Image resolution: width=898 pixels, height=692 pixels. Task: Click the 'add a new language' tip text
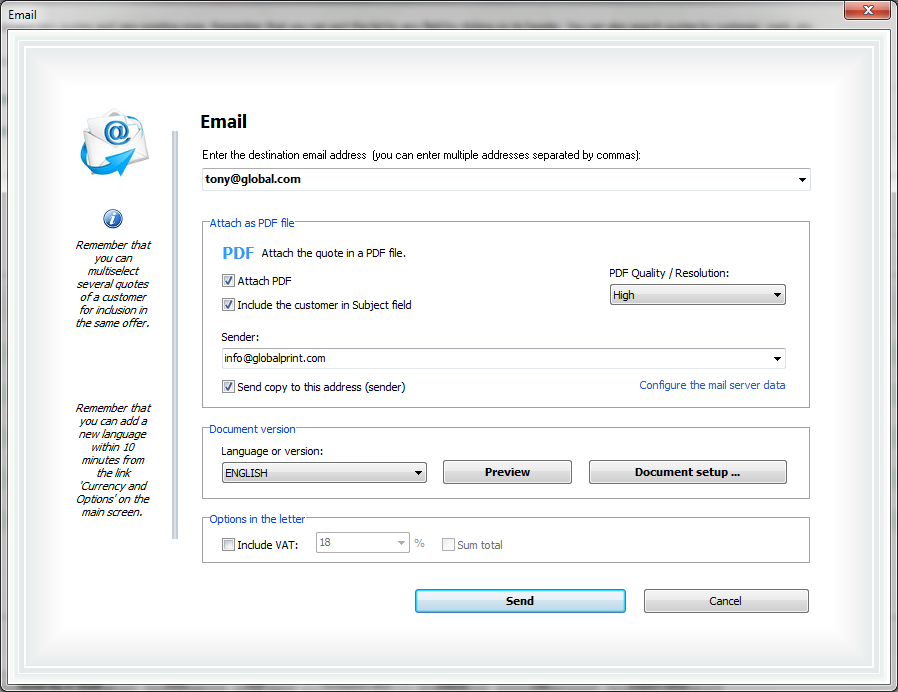click(x=113, y=459)
